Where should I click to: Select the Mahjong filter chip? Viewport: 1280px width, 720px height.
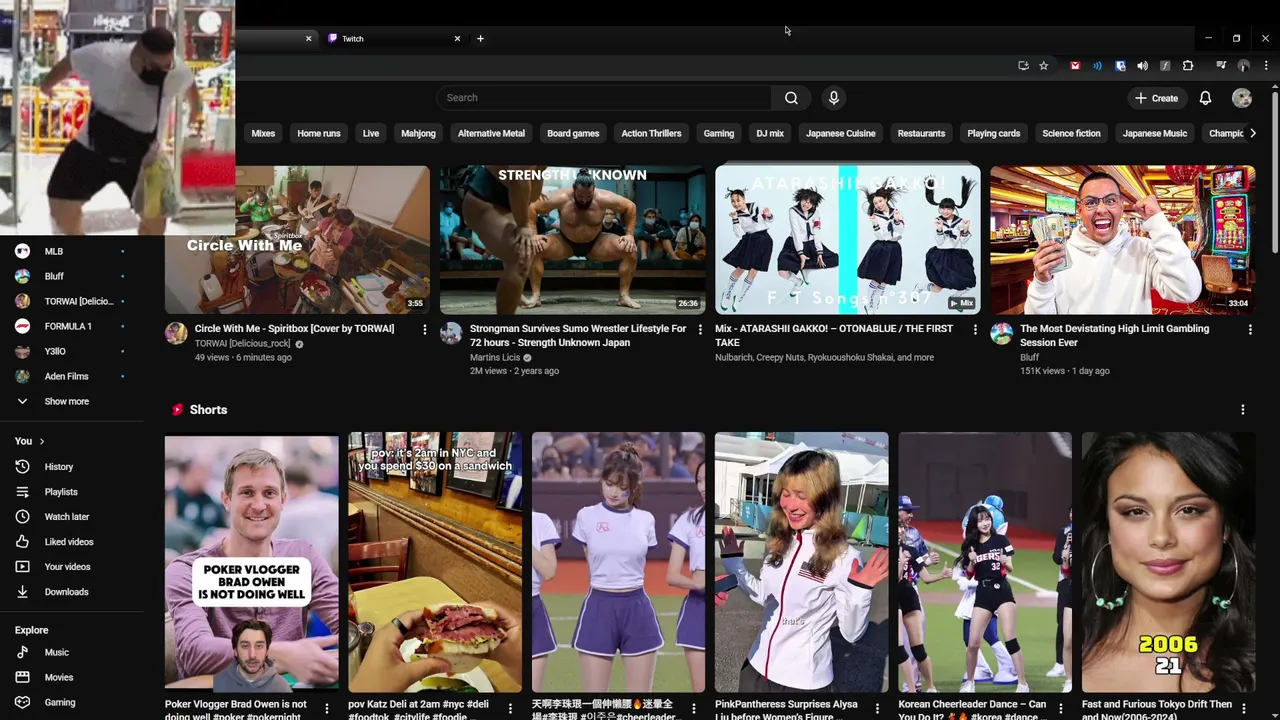point(418,133)
